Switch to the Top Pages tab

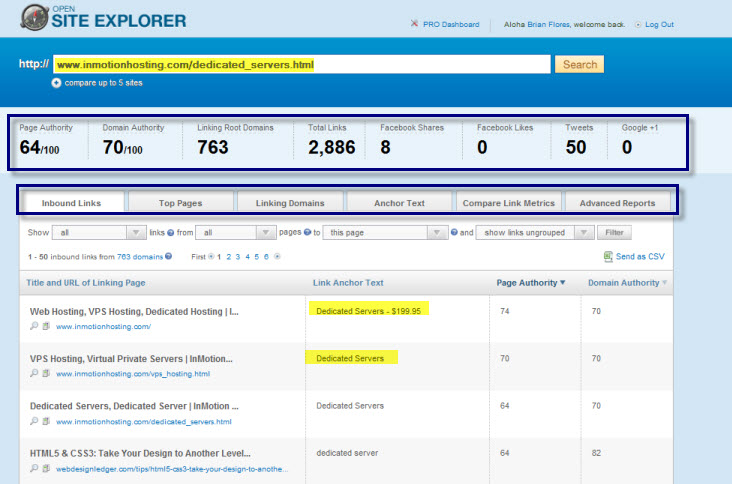click(180, 203)
